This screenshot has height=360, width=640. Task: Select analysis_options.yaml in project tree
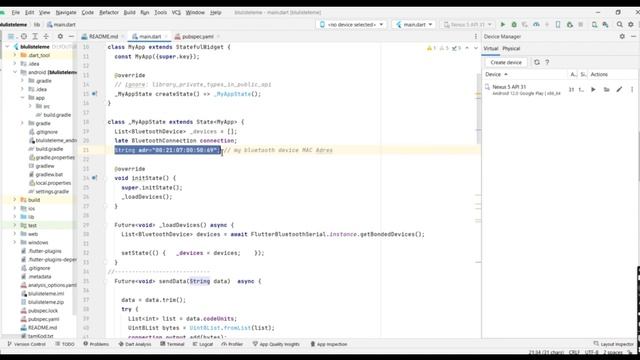pyautogui.click(x=48, y=285)
